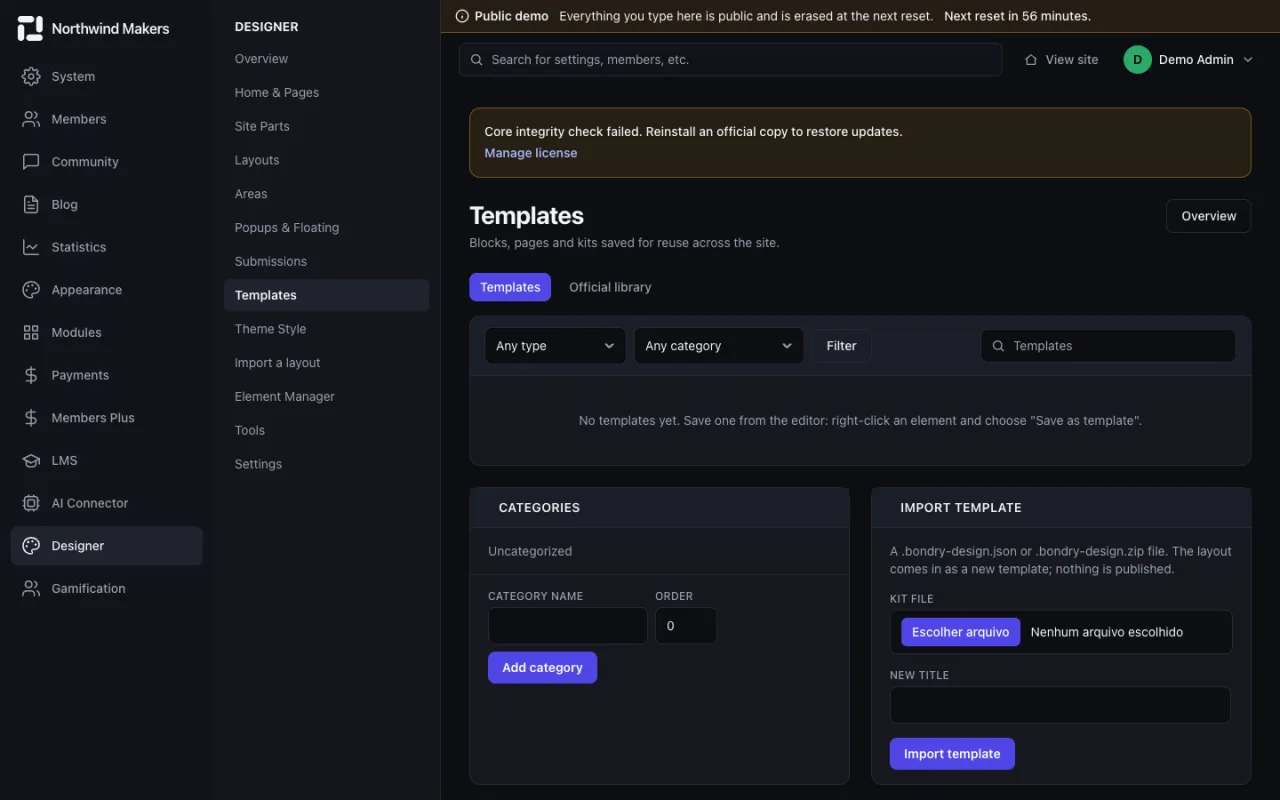Open Designer via its palette icon
Screen dimensions: 1280x800
click(31, 546)
